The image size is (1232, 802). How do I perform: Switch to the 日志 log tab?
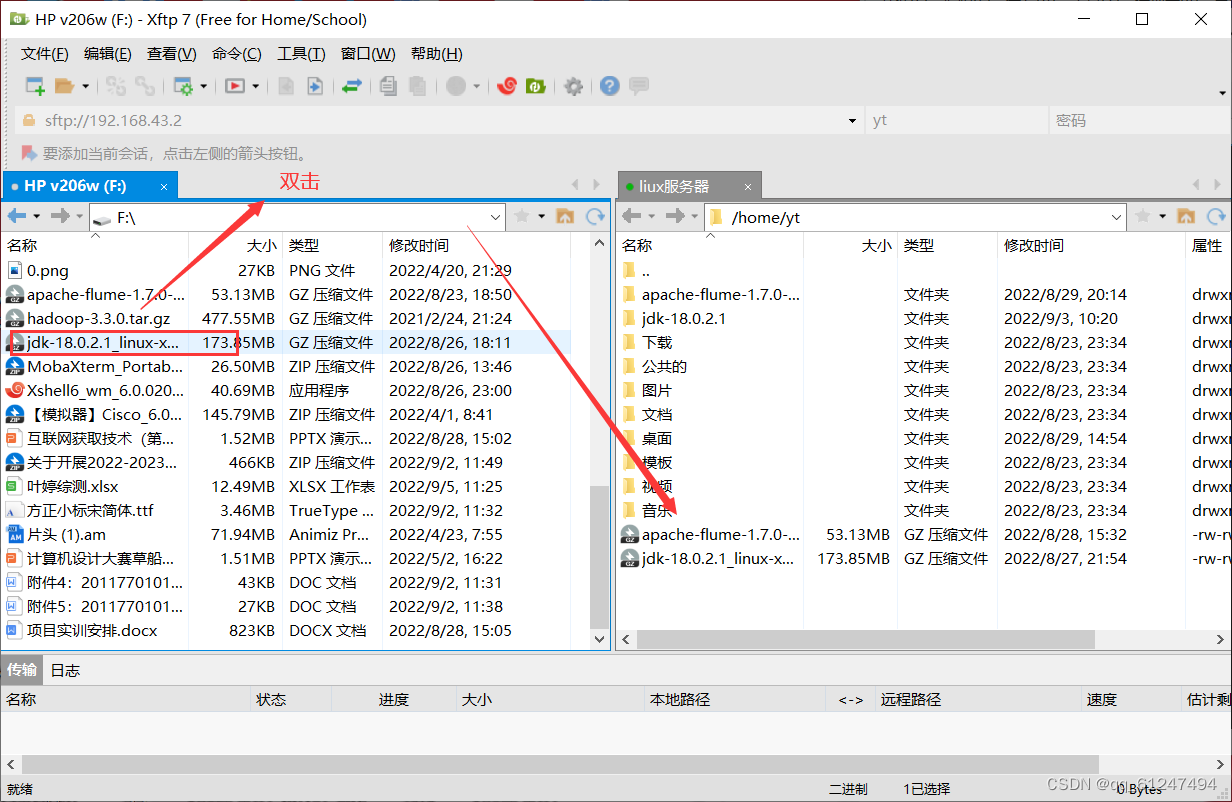pos(65,670)
